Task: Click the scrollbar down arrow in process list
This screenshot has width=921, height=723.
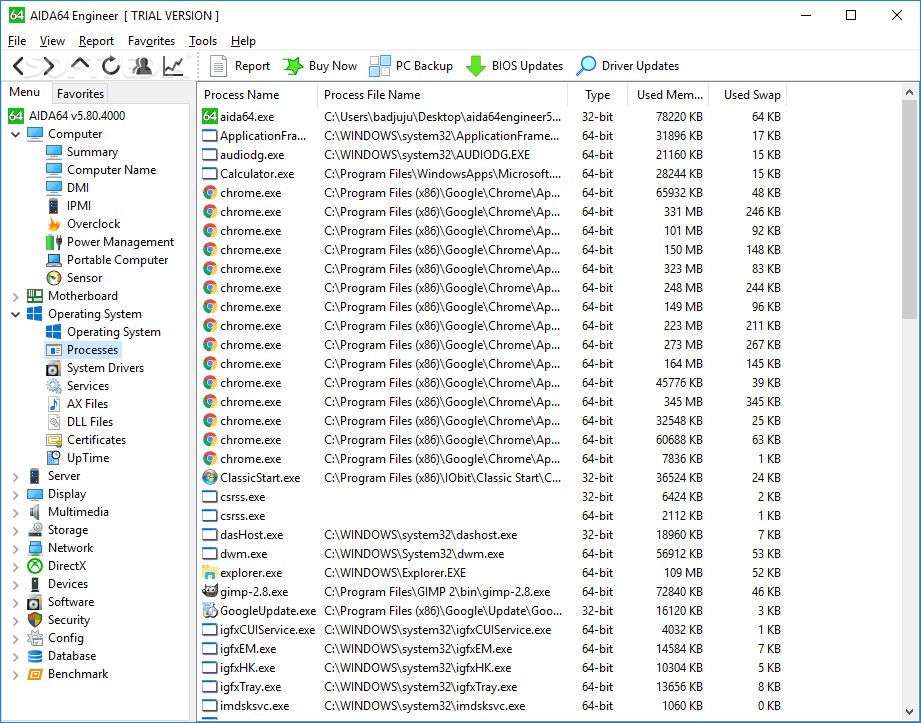Action: coord(909,712)
